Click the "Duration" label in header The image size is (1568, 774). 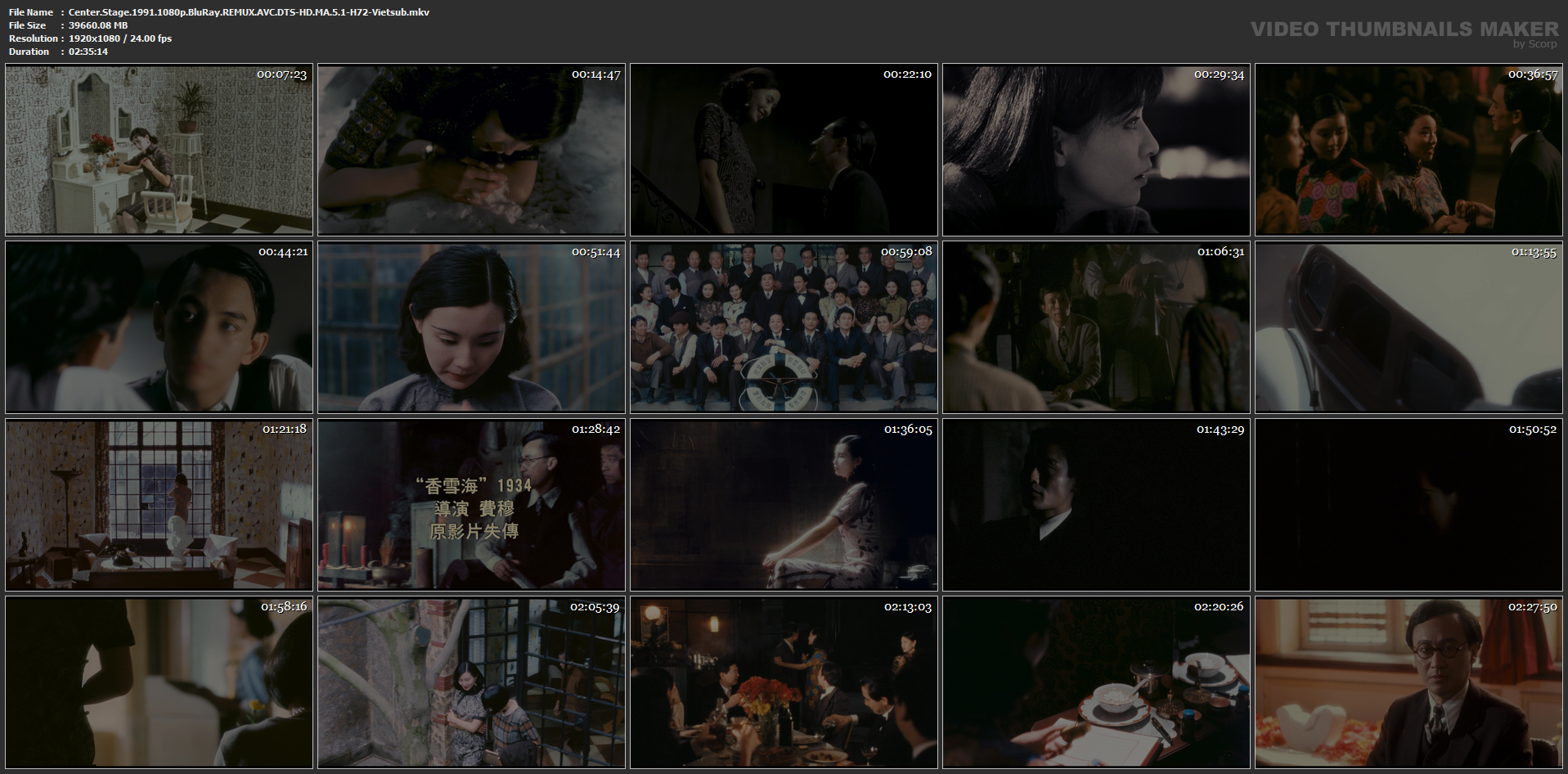pyautogui.click(x=29, y=52)
